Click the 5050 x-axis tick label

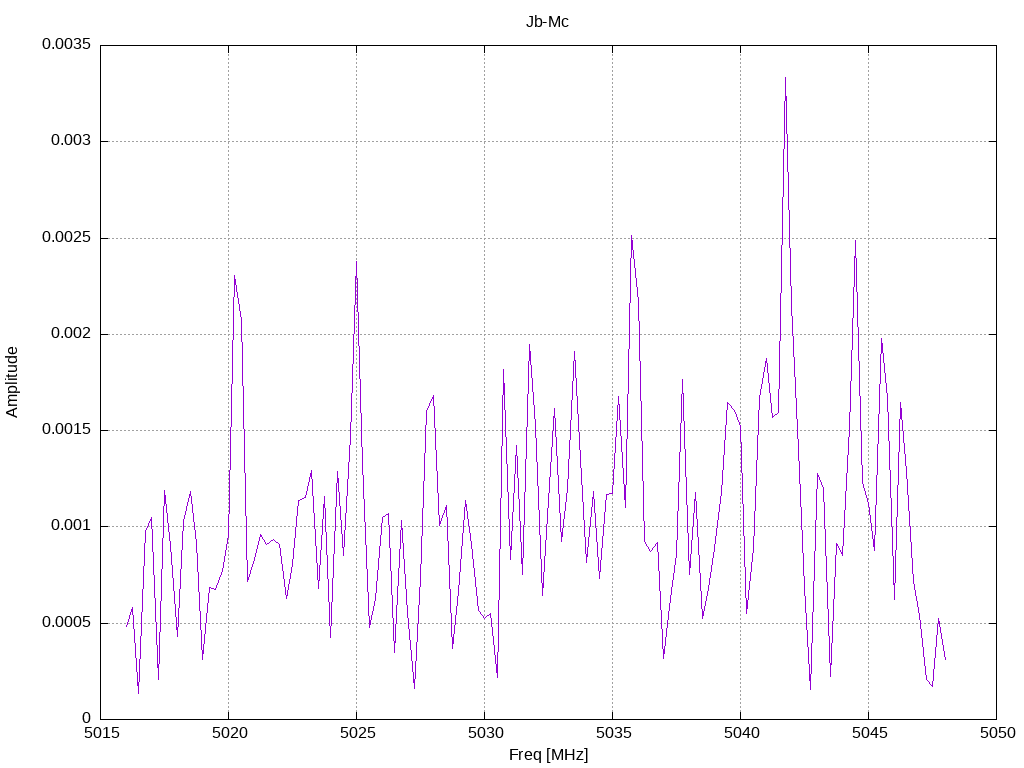pyautogui.click(x=997, y=733)
